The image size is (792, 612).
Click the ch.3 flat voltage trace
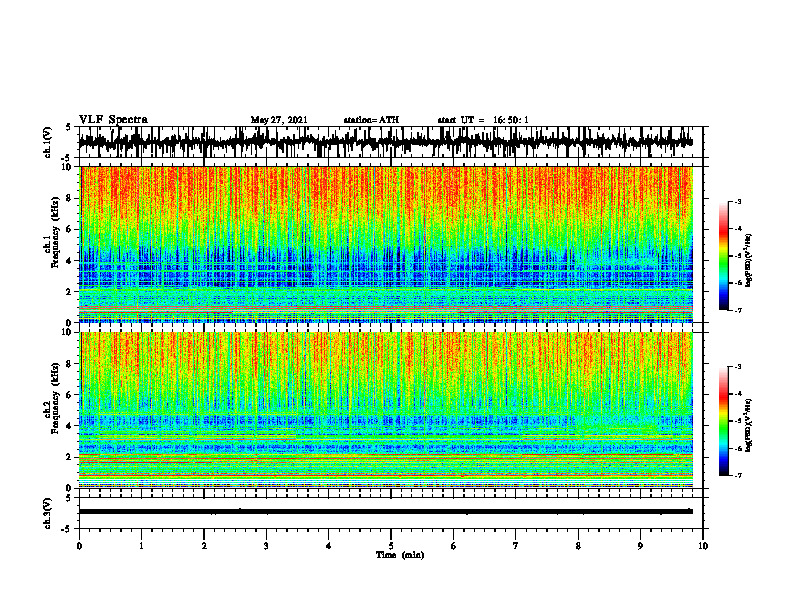pos(385,511)
